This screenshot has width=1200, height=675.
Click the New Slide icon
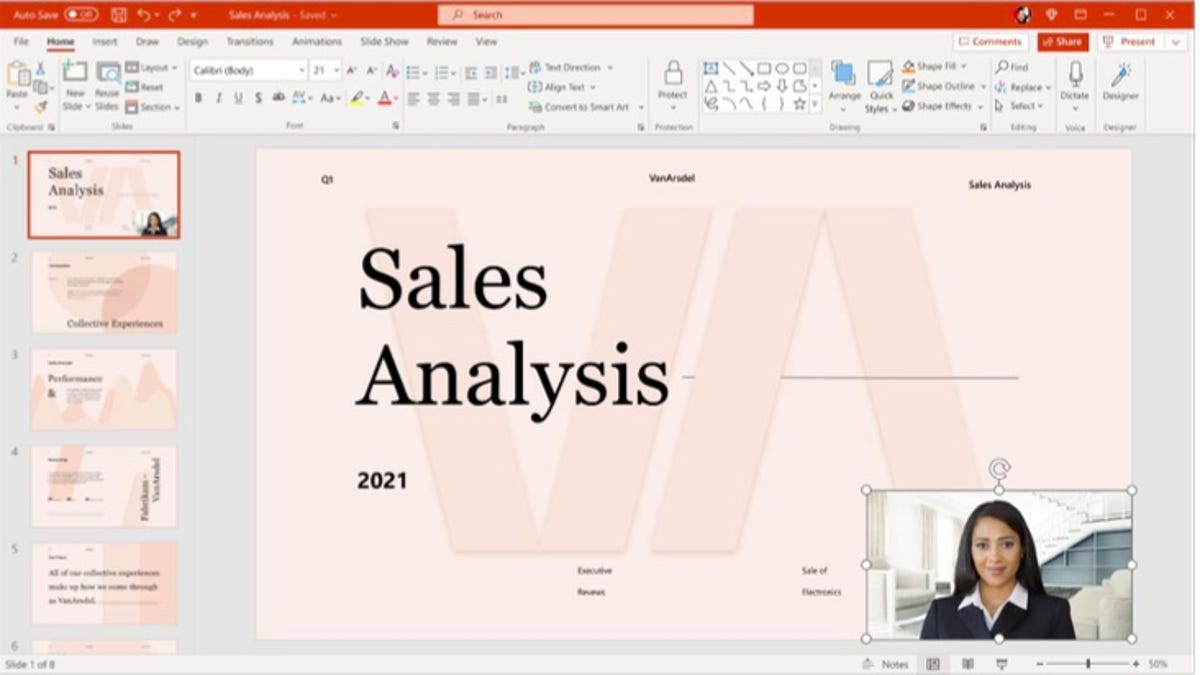(74, 73)
